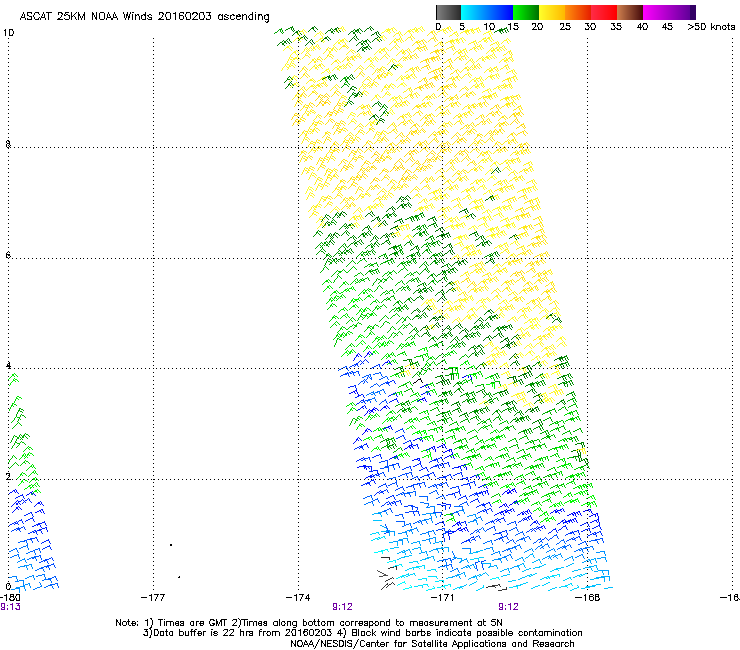Click the '9:12' time label between -174 and -171
The height and width of the screenshot is (650, 740).
pyautogui.click(x=342, y=607)
